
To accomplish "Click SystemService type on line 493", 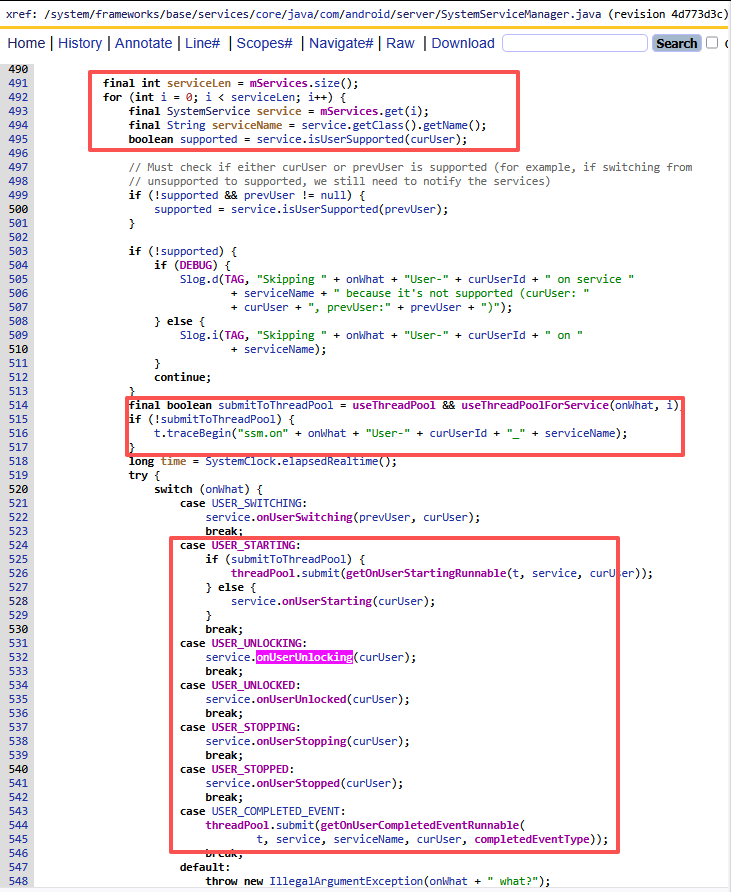I will pyautogui.click(x=208, y=111).
